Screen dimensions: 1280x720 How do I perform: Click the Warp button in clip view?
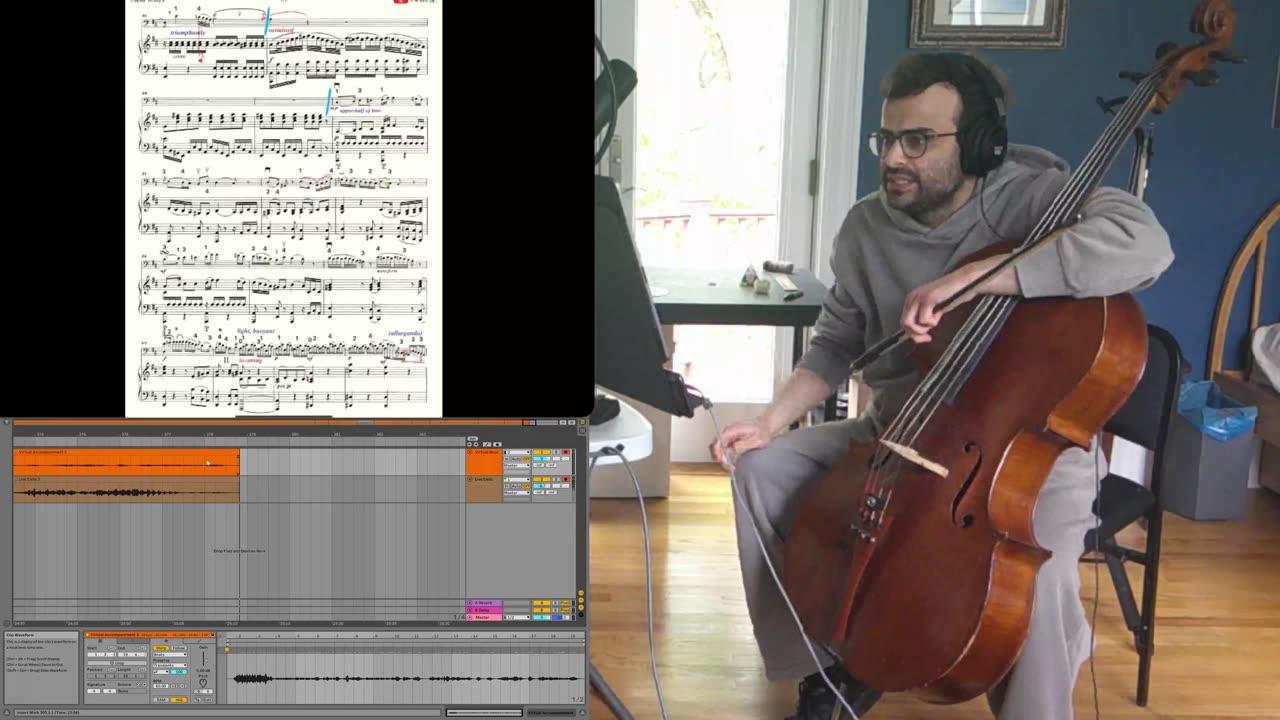click(161, 648)
